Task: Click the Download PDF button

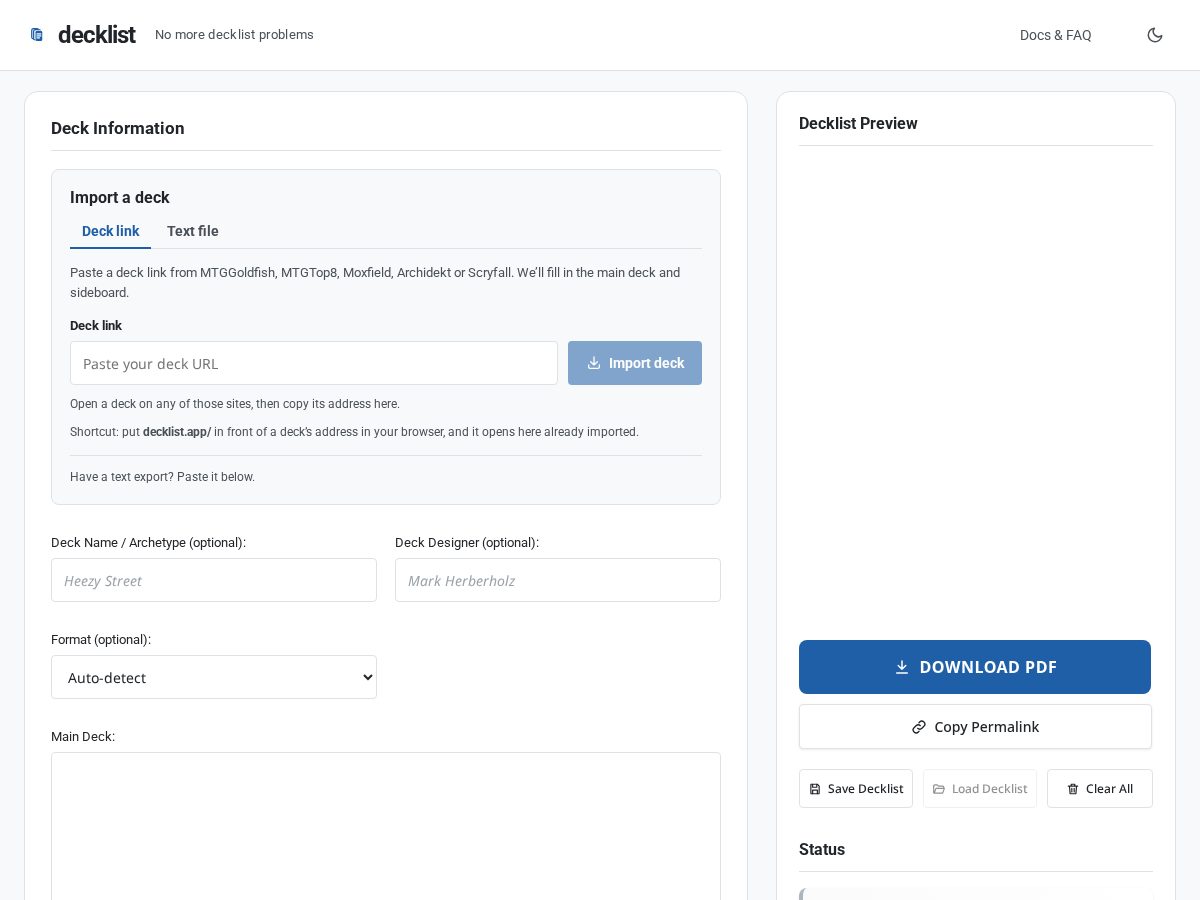Action: point(975,667)
